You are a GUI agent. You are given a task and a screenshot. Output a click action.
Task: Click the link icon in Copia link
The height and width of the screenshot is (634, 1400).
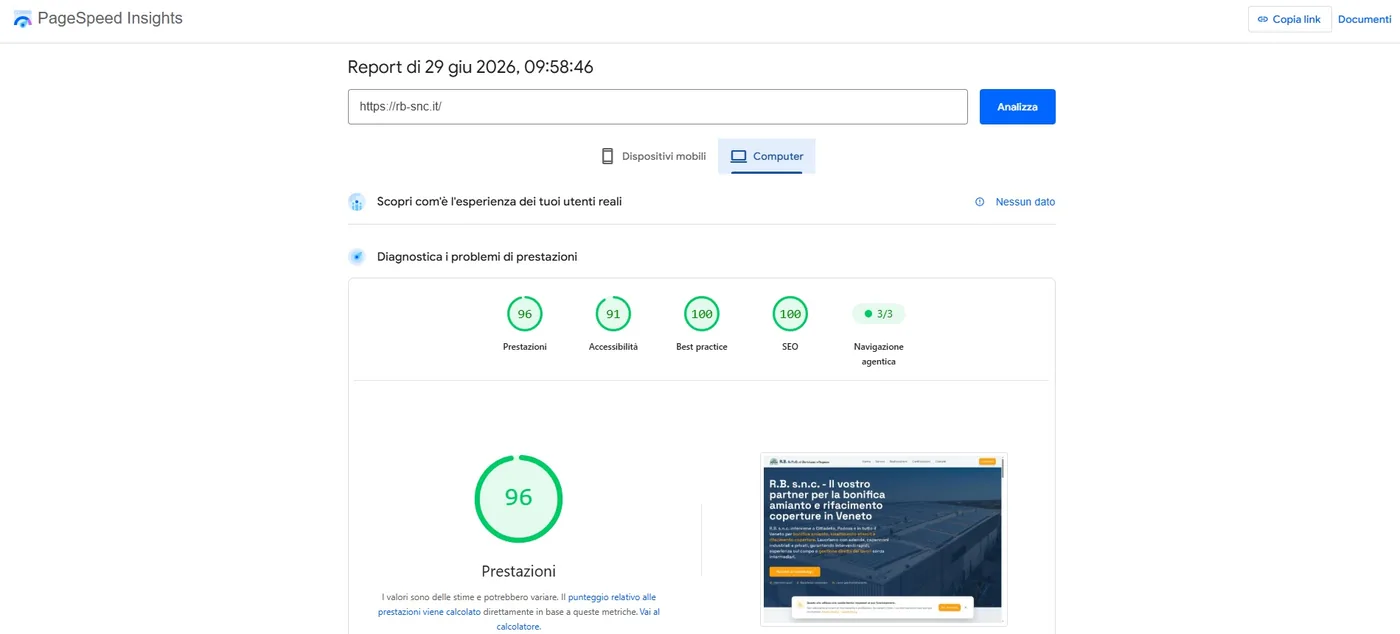click(1263, 19)
